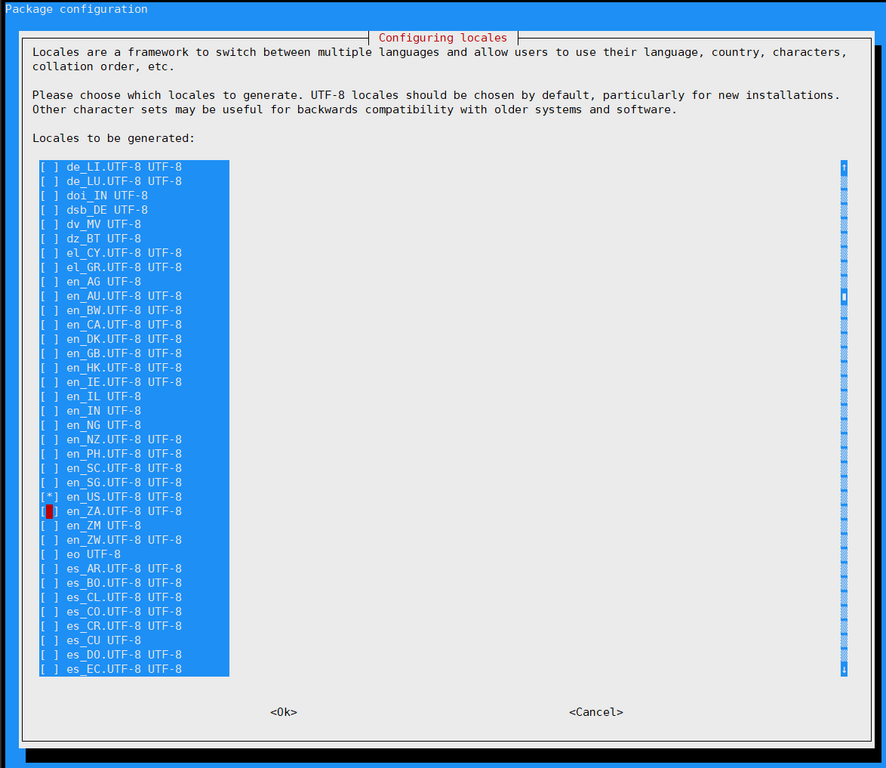Viewport: 886px width, 768px height.
Task: Tick the en_AG UTF-8 checkbox
Action: tap(49, 282)
